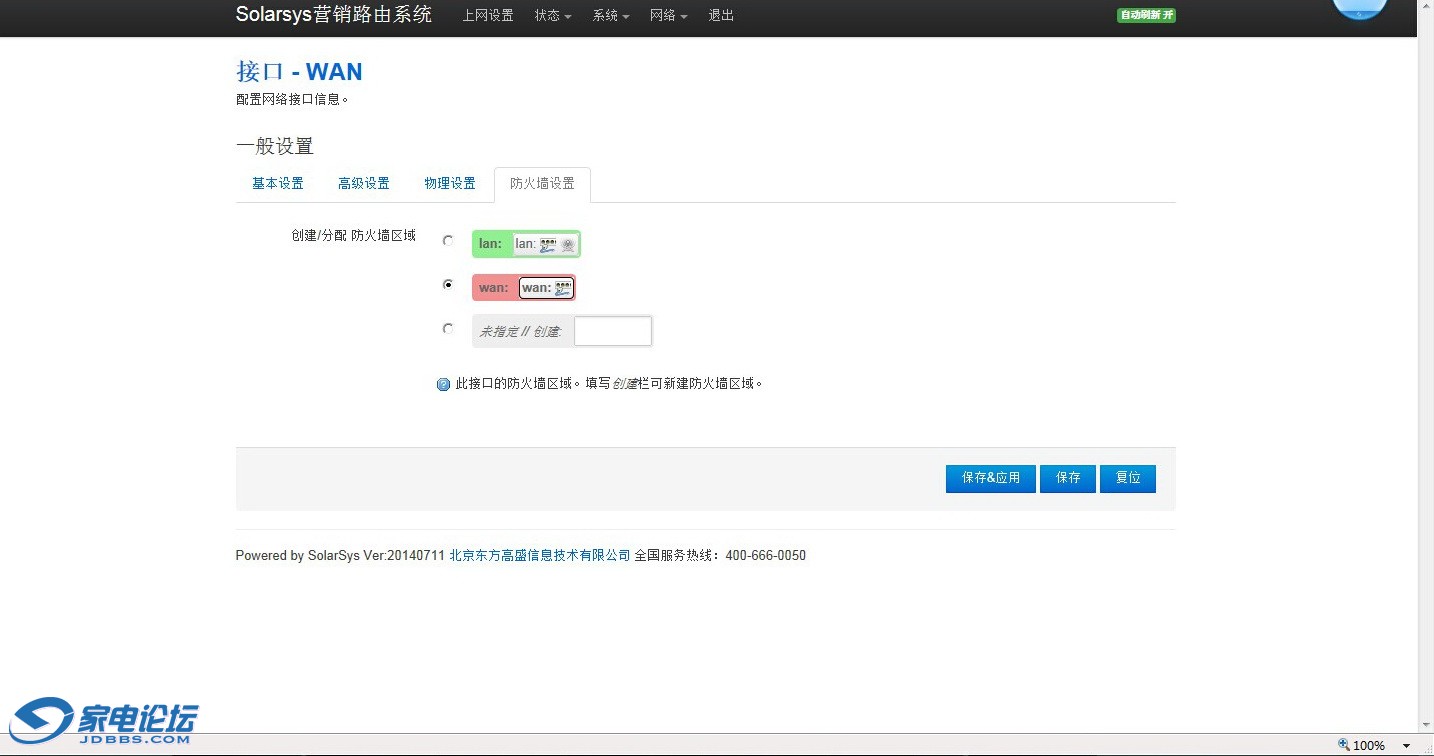Open the zoom level dropdown arrow
The image size is (1434, 756).
coord(1406,746)
